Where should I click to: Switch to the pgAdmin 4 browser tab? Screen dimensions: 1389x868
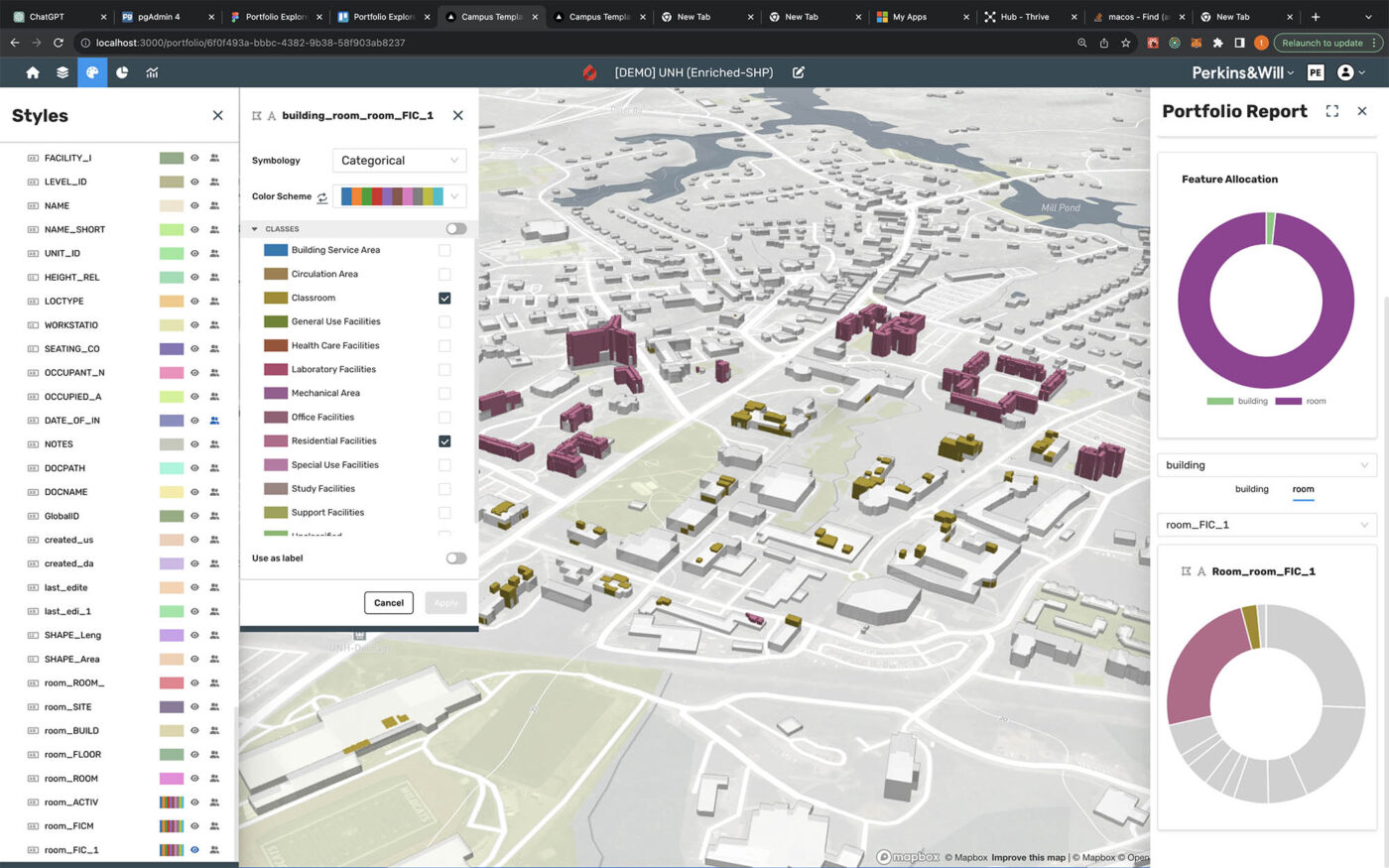(x=159, y=17)
